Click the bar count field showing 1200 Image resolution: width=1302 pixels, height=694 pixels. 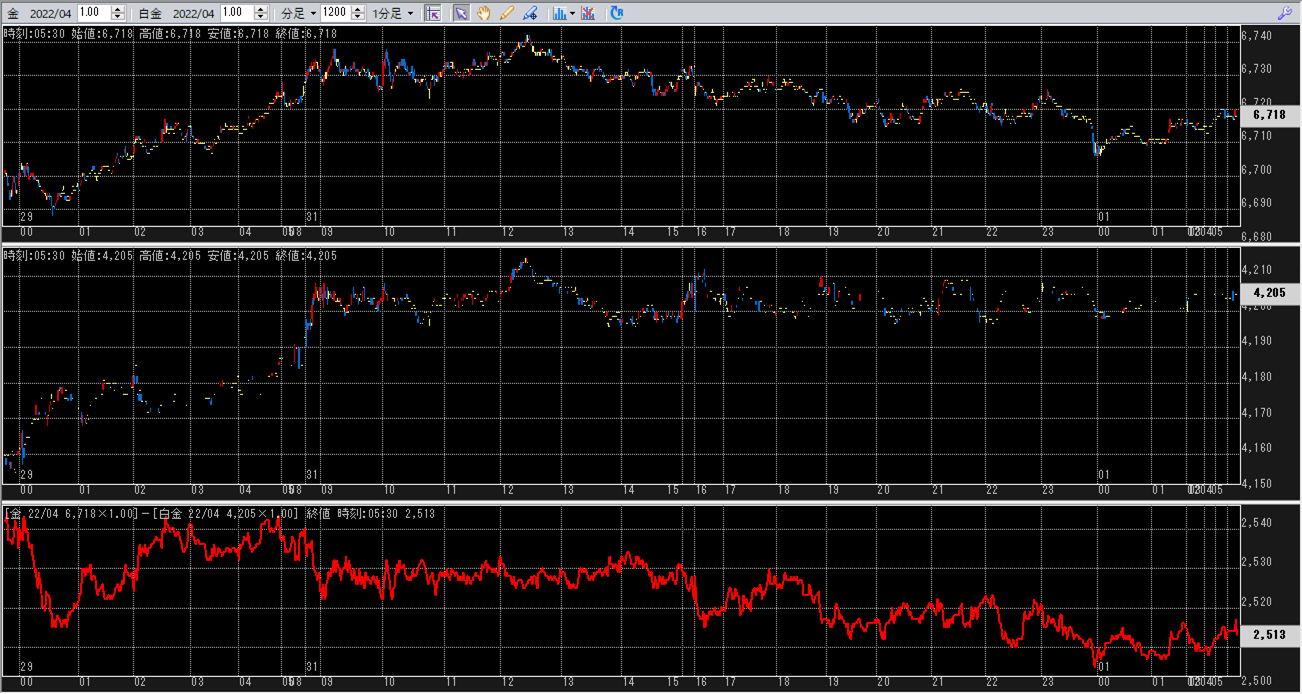click(335, 13)
